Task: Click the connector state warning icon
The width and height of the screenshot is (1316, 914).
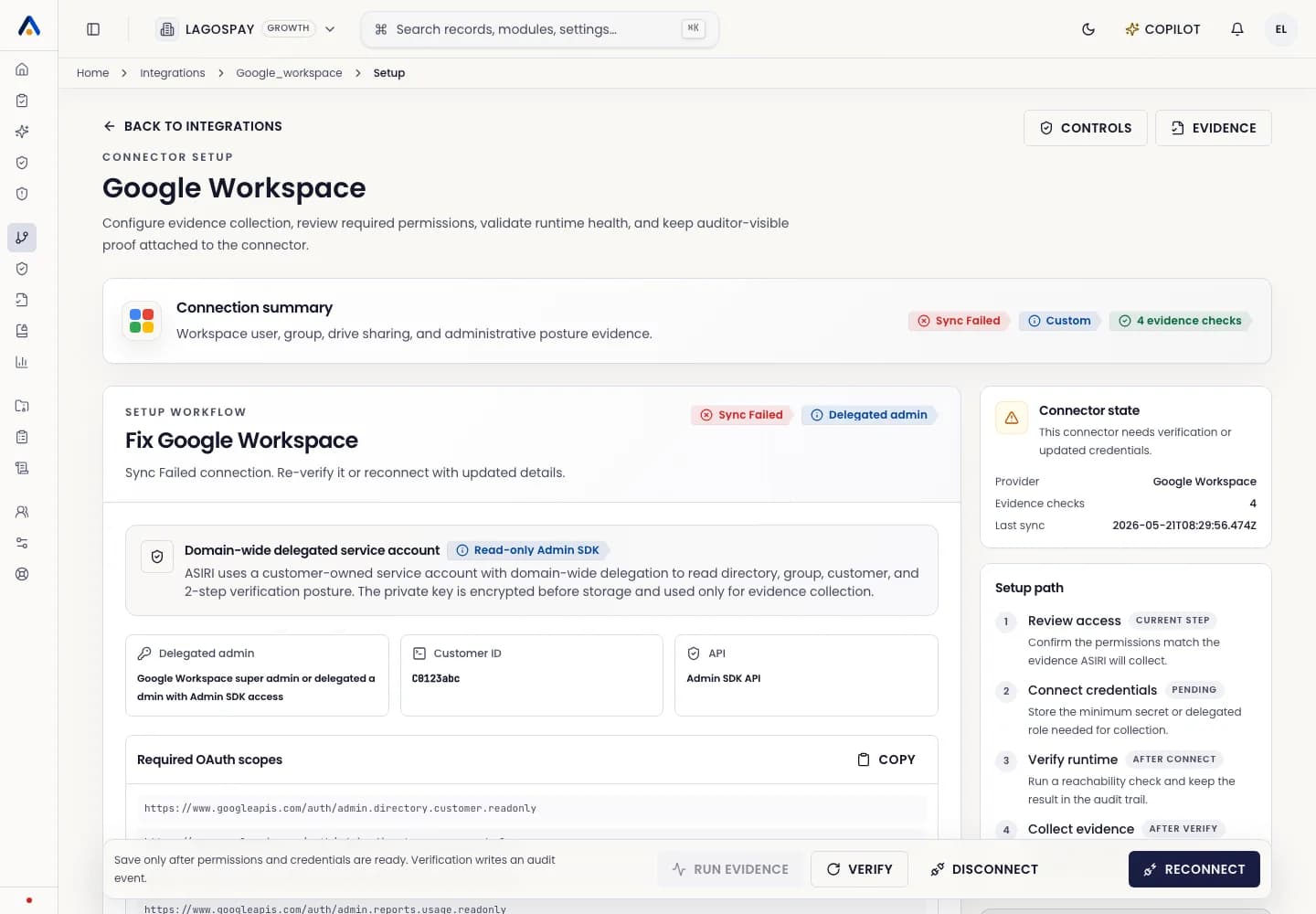Action: coord(1012,418)
